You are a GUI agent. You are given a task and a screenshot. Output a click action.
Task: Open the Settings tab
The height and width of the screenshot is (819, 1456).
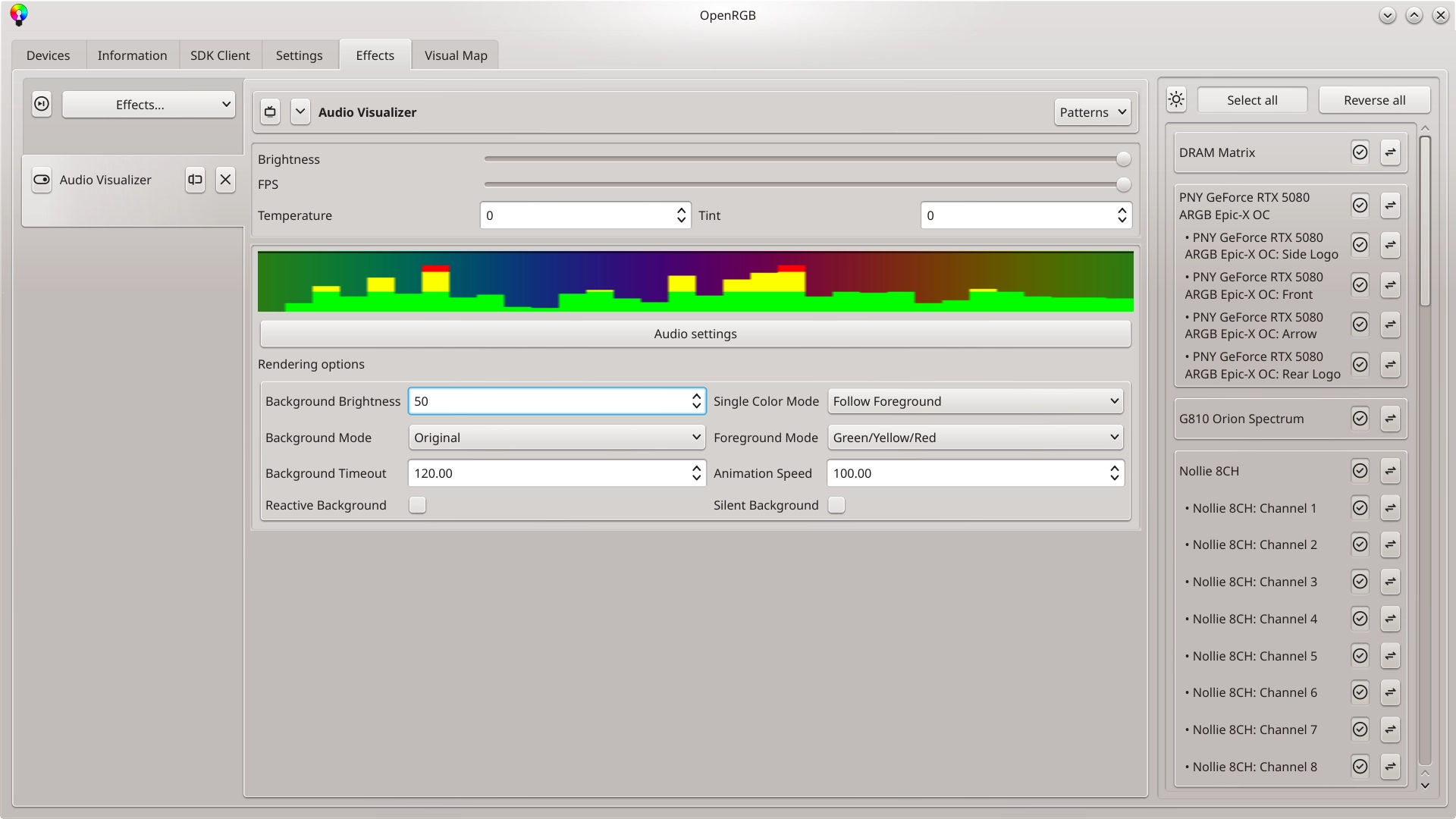tap(299, 55)
